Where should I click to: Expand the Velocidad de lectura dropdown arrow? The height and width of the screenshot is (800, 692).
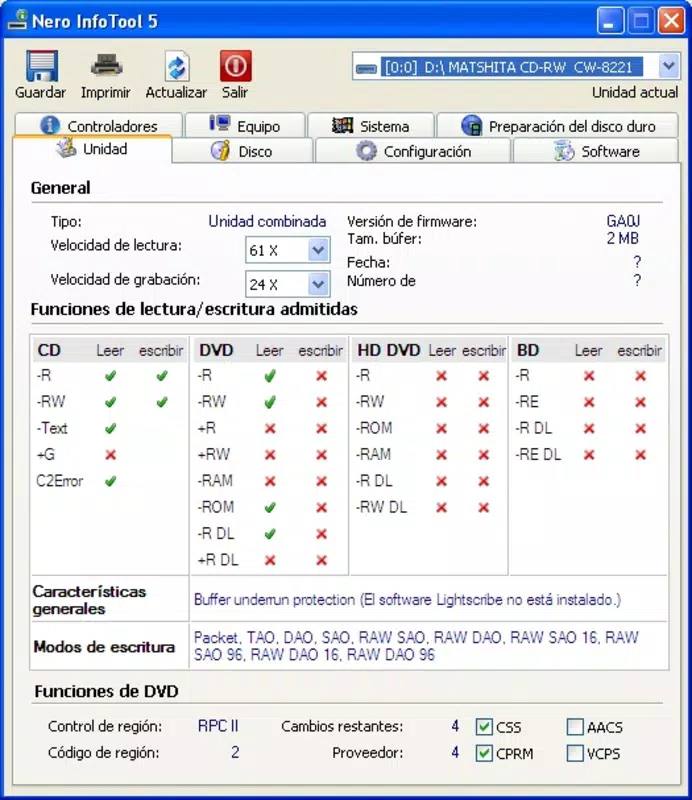point(318,250)
